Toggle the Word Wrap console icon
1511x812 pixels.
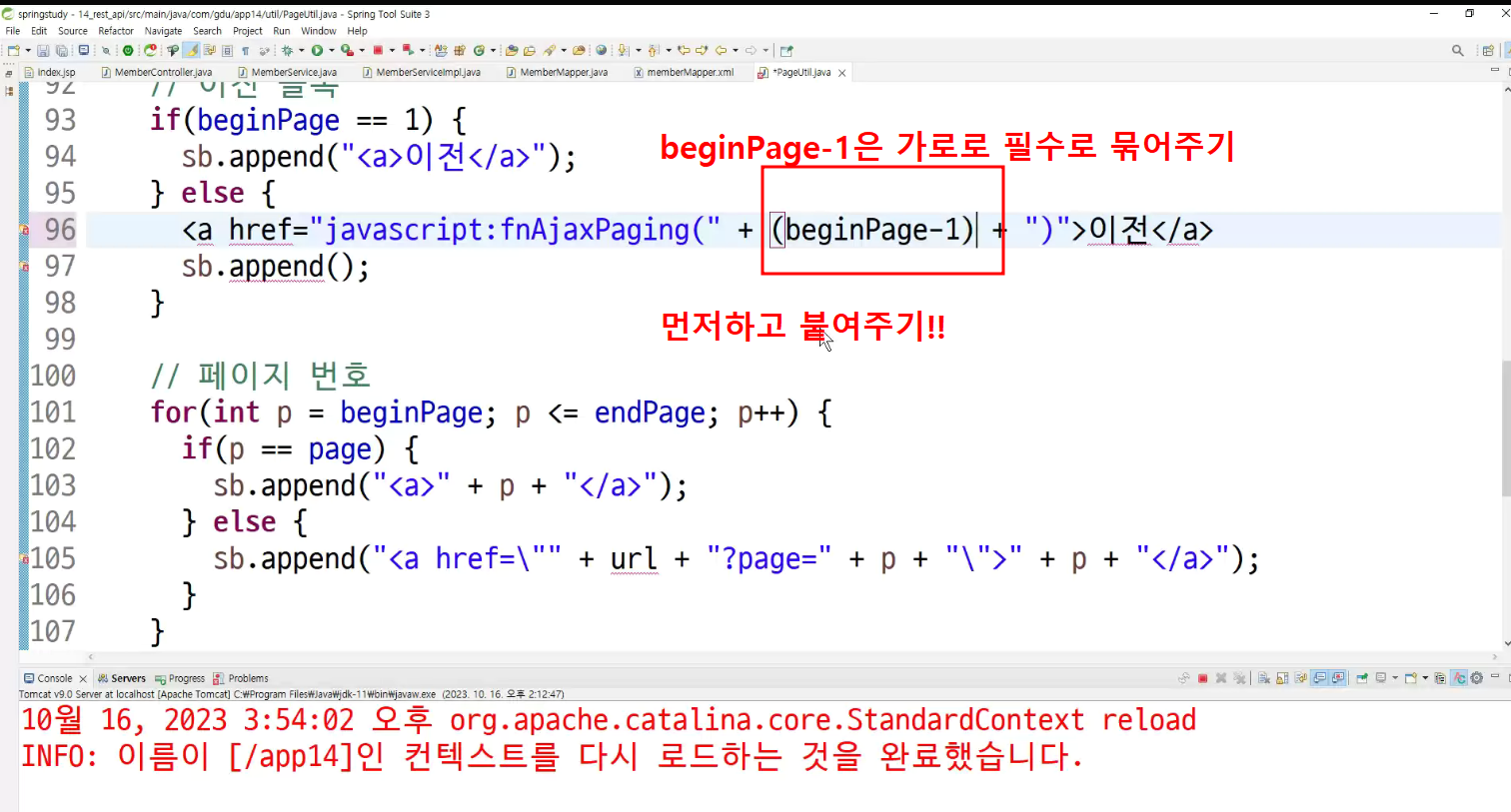tap(1300, 678)
